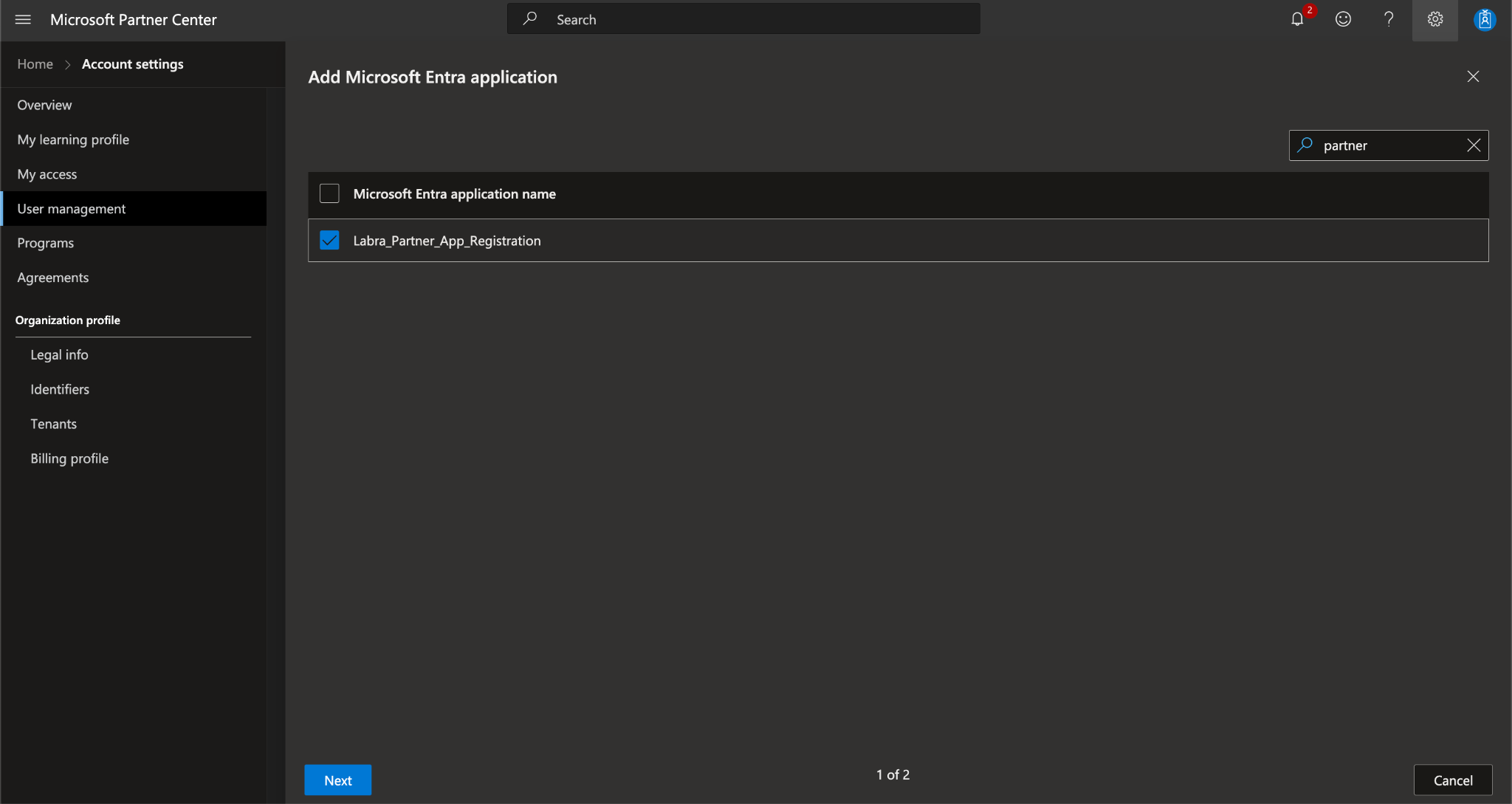Click the Cancel button
The height and width of the screenshot is (804, 1512).
[1453, 780]
